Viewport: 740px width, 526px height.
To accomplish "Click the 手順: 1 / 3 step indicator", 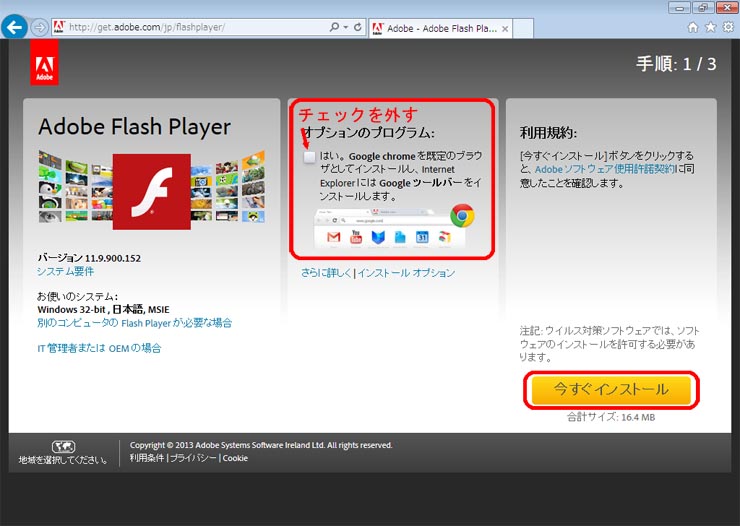I will tap(676, 64).
